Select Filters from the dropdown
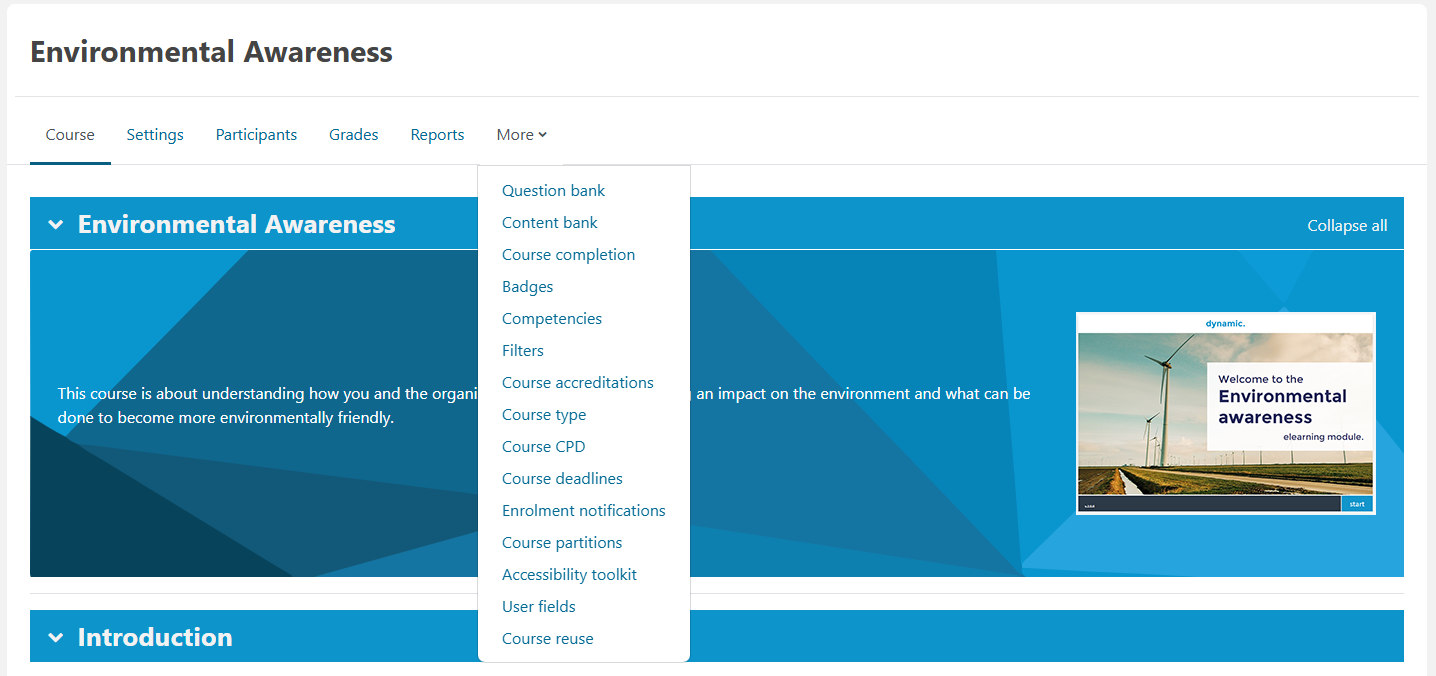Image resolution: width=1436 pixels, height=676 pixels. pyautogui.click(x=523, y=351)
